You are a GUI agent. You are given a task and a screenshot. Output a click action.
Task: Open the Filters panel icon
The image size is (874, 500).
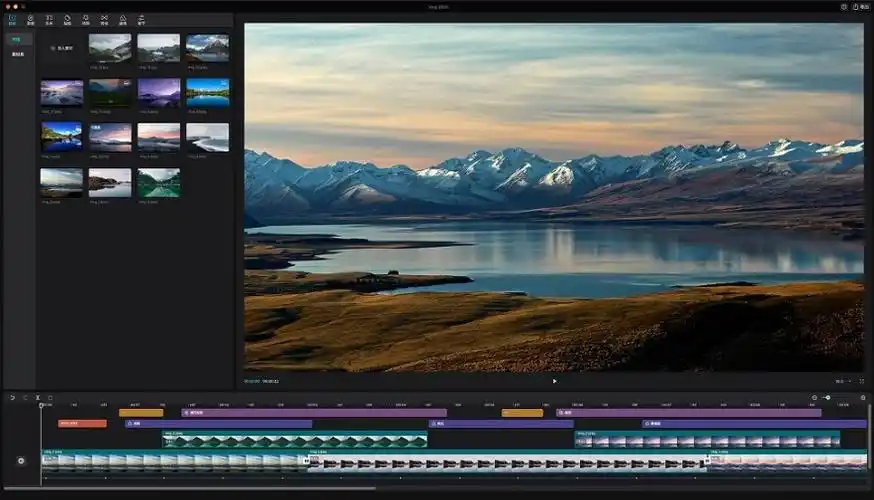pyautogui.click(x=123, y=19)
